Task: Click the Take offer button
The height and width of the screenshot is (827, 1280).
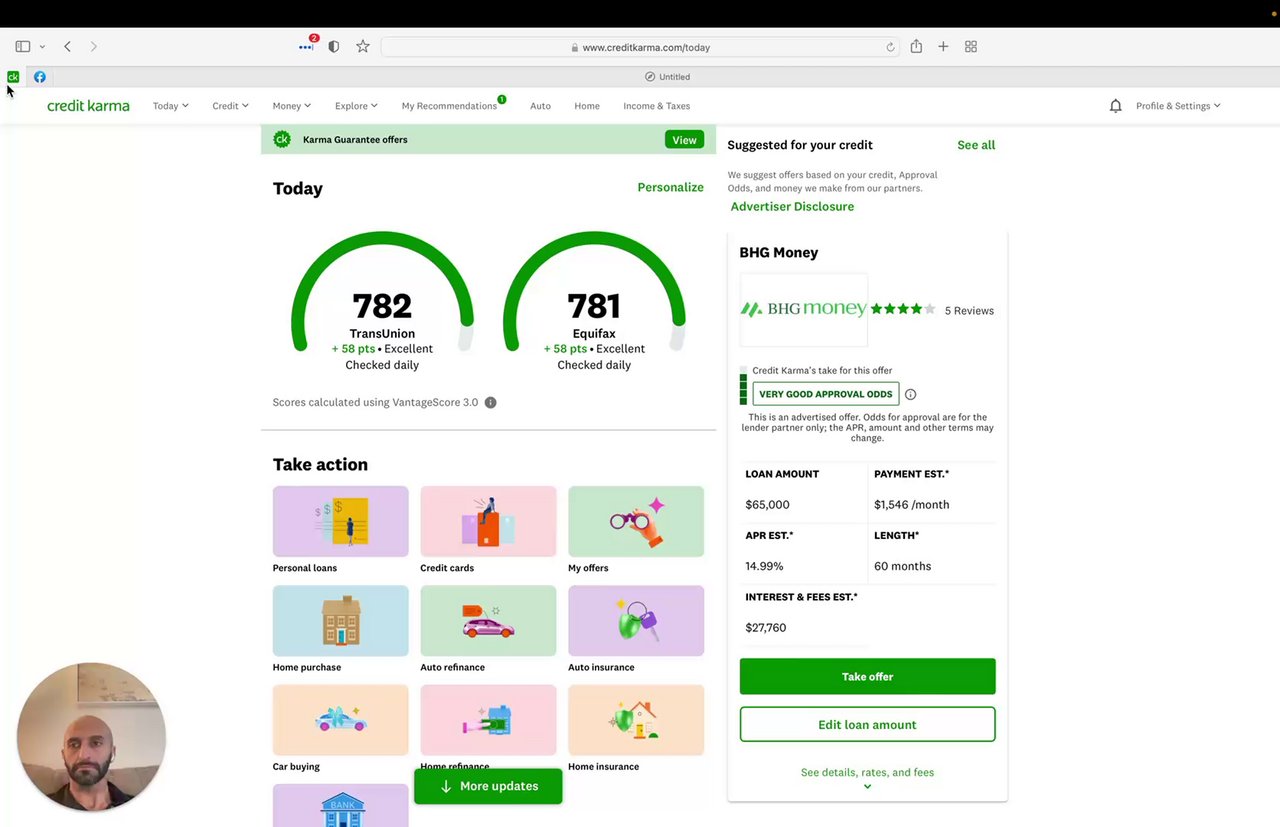Action: pyautogui.click(x=867, y=676)
